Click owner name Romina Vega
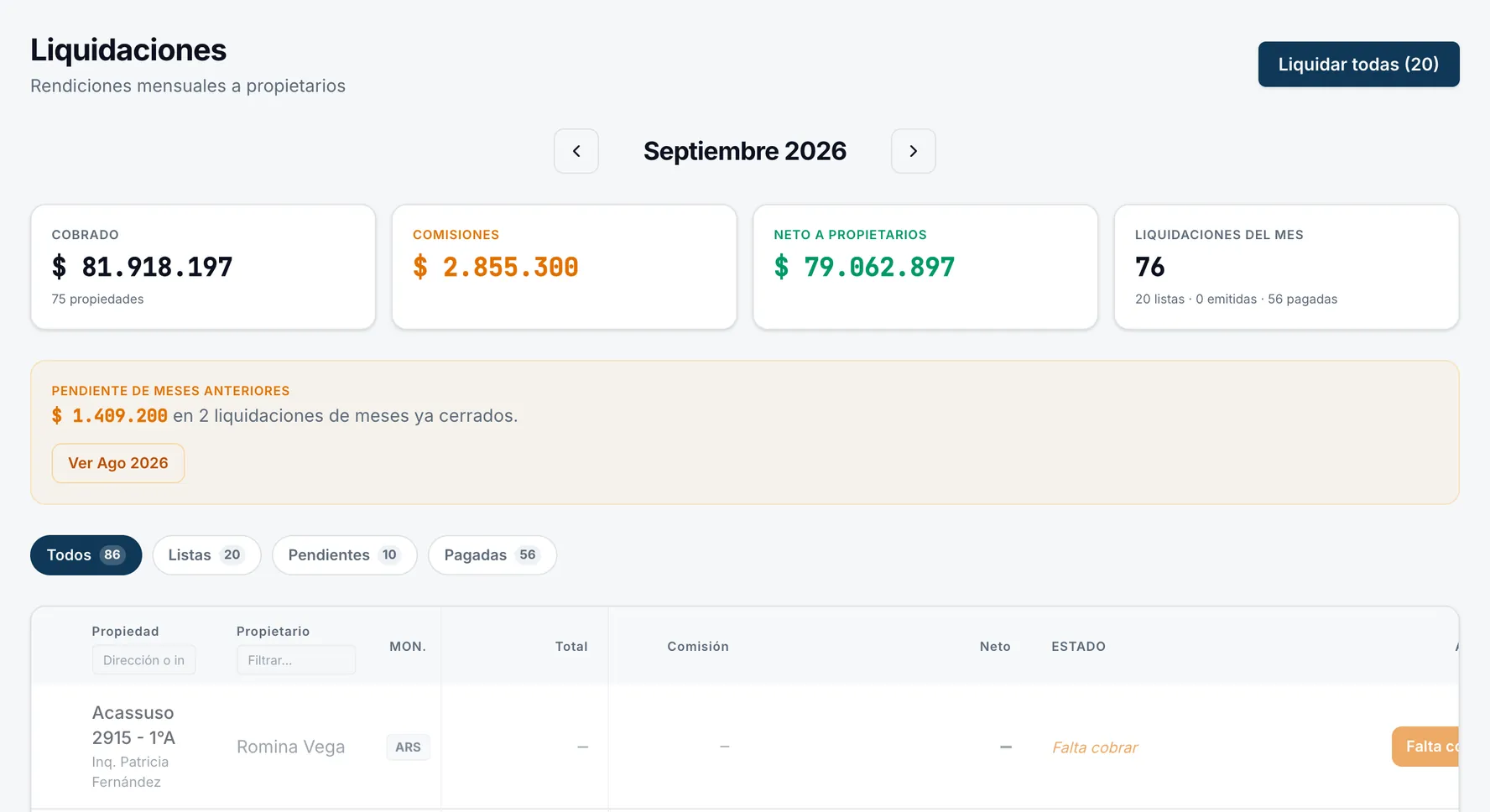The width and height of the screenshot is (1490, 812). click(x=290, y=747)
